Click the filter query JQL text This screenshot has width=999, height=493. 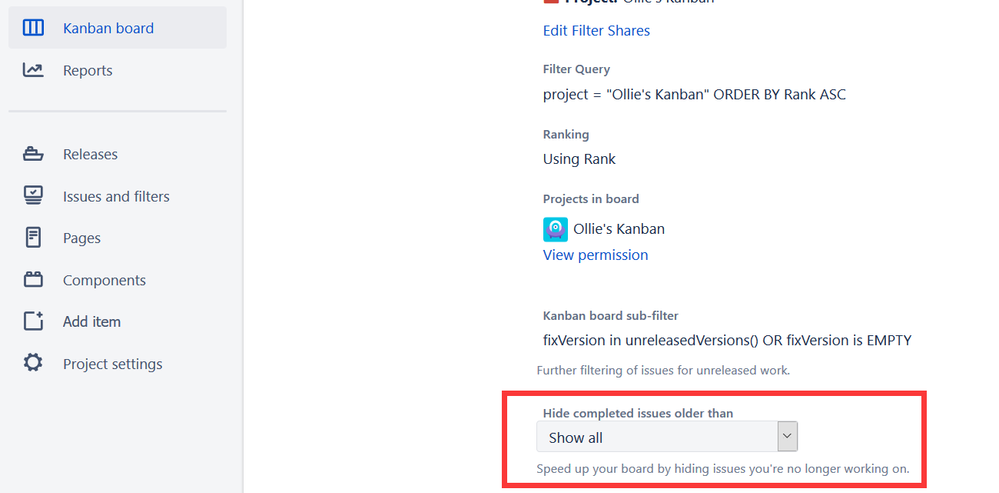pyautogui.click(x=694, y=94)
